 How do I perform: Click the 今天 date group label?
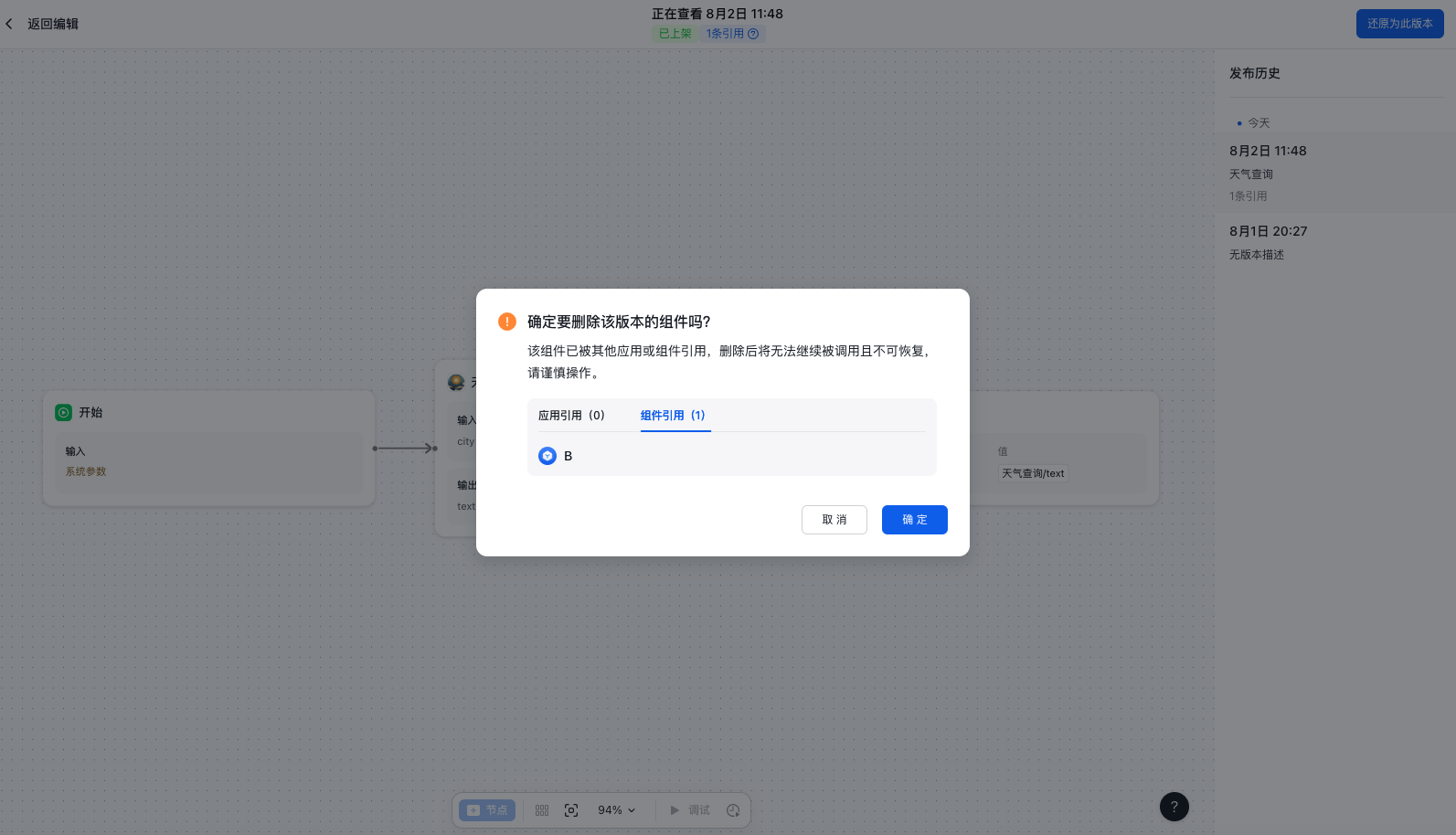[1259, 122]
